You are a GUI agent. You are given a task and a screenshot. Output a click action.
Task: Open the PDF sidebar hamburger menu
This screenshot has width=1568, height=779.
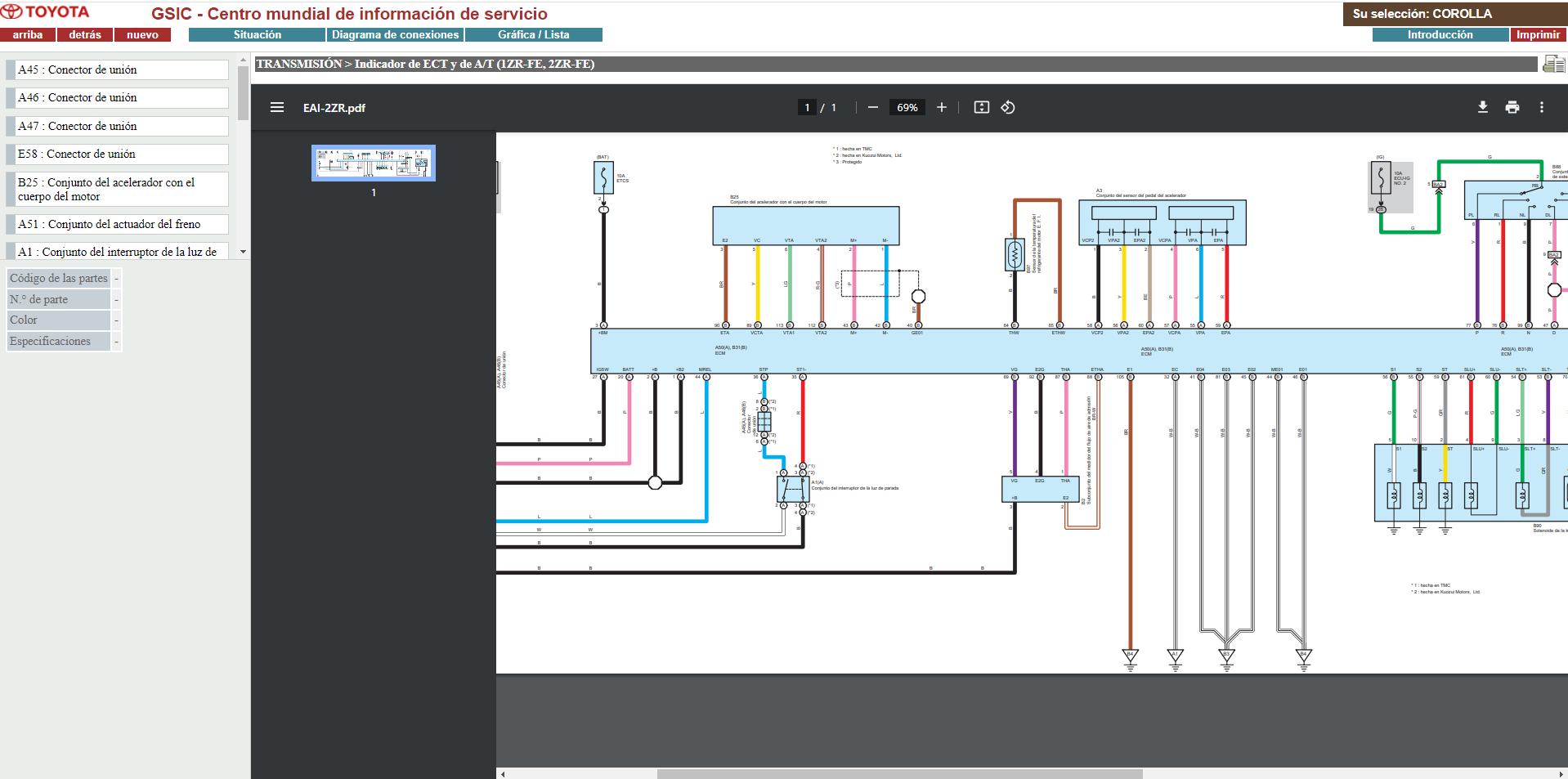pyautogui.click(x=277, y=107)
